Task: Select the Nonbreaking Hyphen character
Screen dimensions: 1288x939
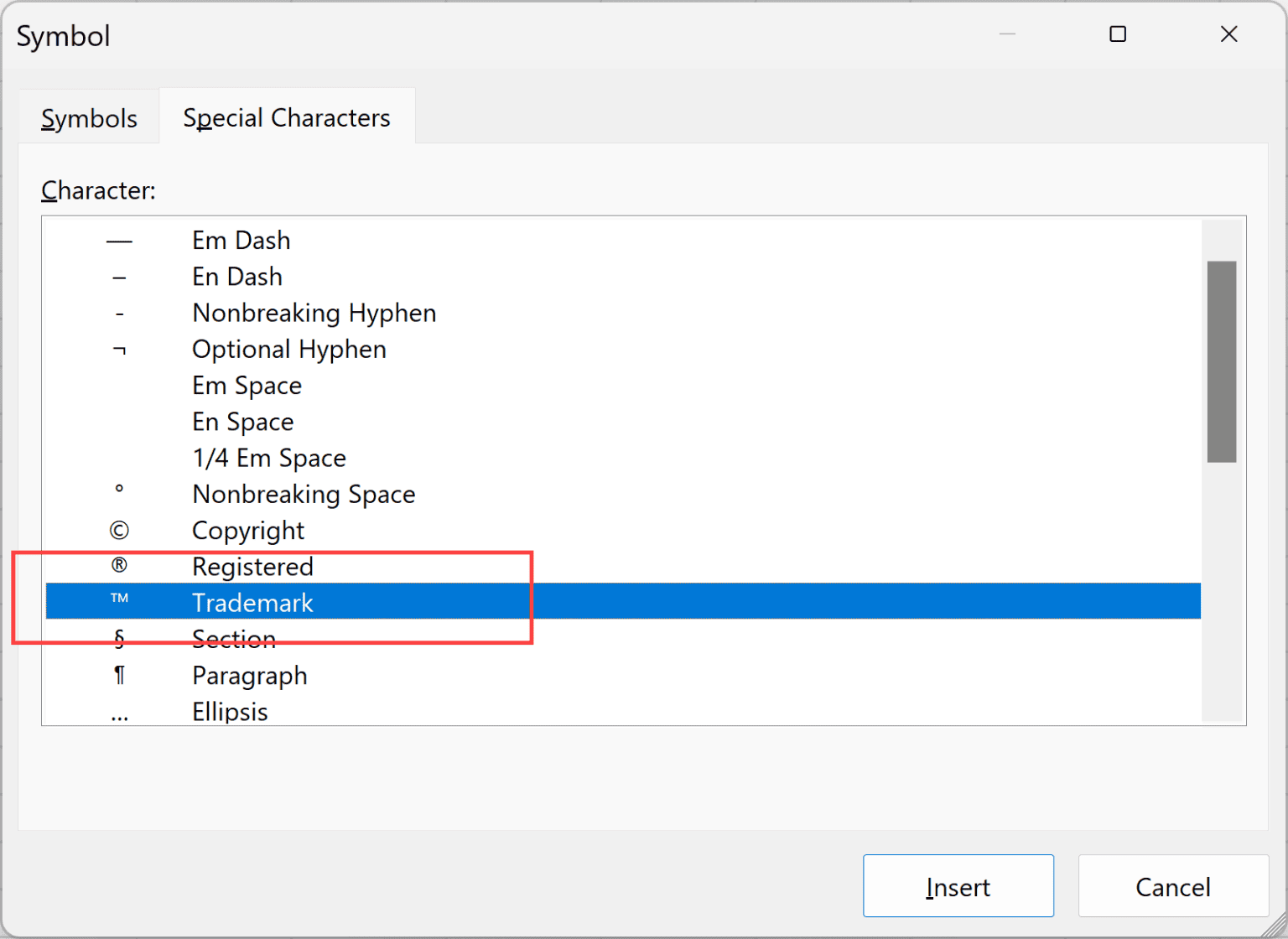Action: [314, 312]
